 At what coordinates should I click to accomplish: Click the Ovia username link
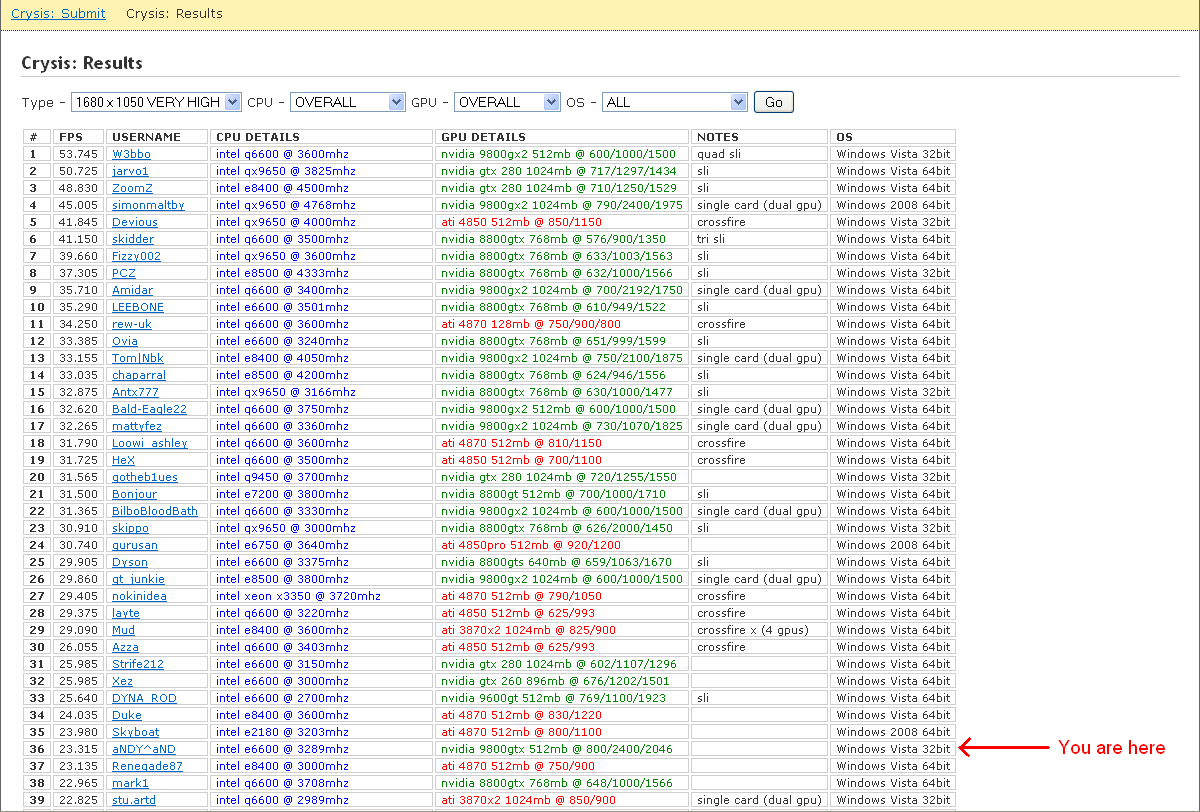[125, 341]
